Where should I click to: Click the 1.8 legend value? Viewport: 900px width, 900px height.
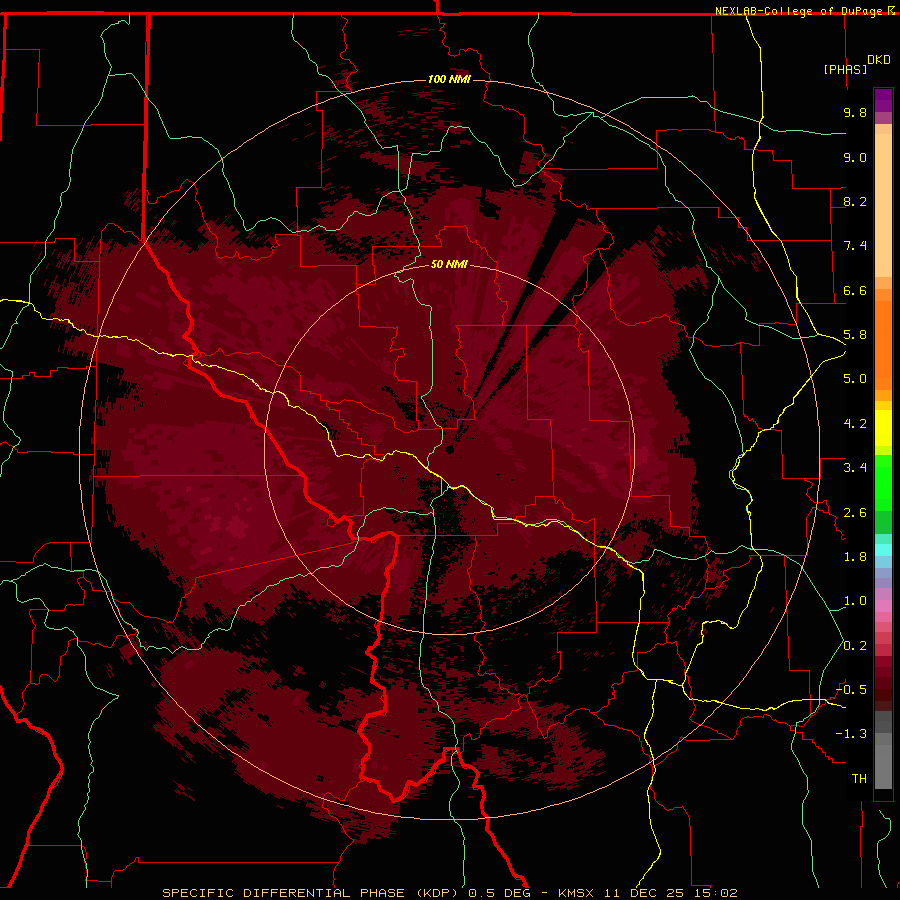point(855,557)
